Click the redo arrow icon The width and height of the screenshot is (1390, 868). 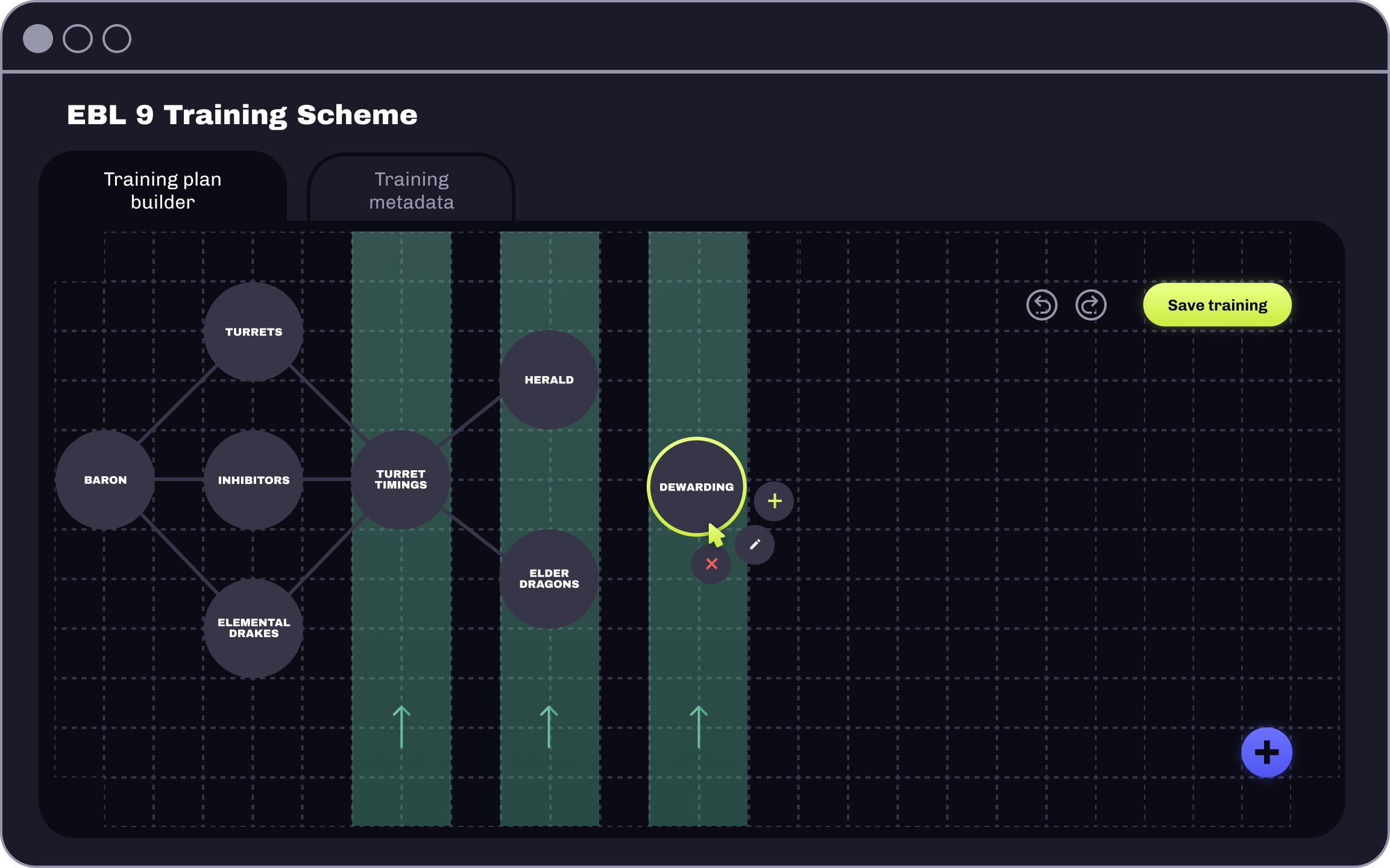(x=1090, y=305)
